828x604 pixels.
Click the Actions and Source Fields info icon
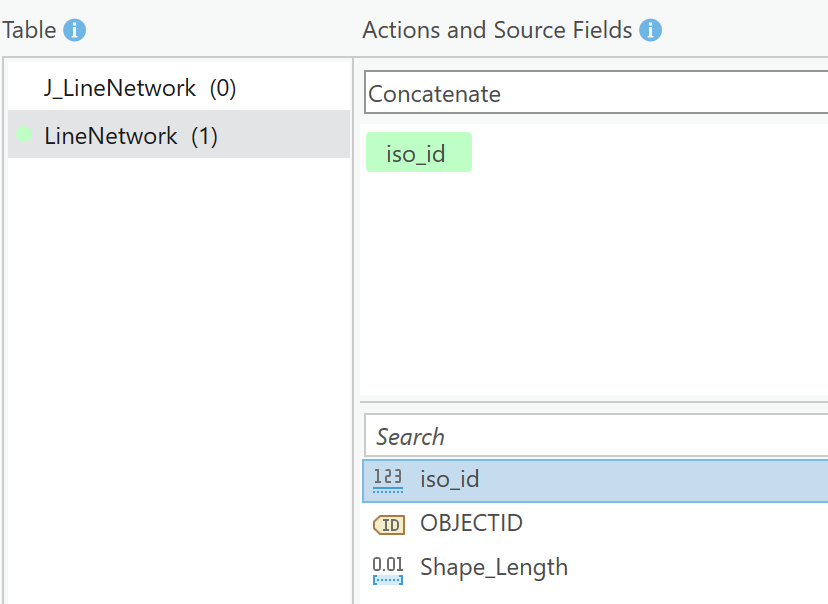coord(651,30)
